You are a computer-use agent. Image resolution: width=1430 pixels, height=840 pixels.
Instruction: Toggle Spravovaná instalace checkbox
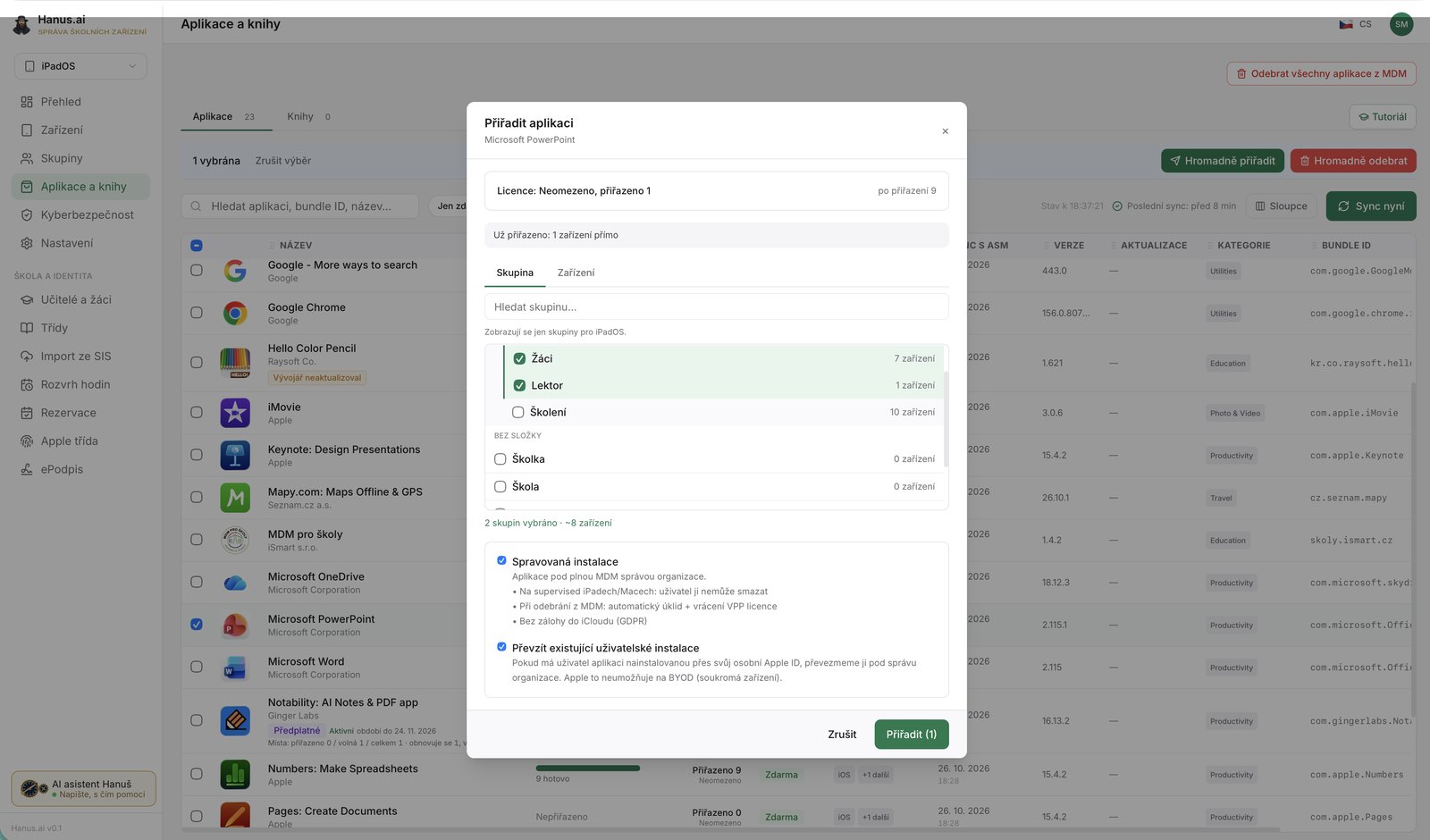point(501,560)
